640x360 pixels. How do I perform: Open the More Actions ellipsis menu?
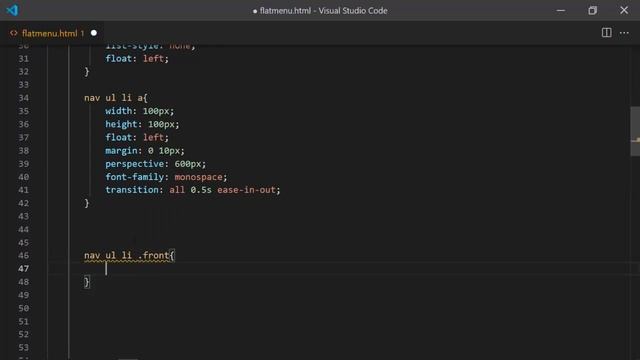(x=624, y=33)
